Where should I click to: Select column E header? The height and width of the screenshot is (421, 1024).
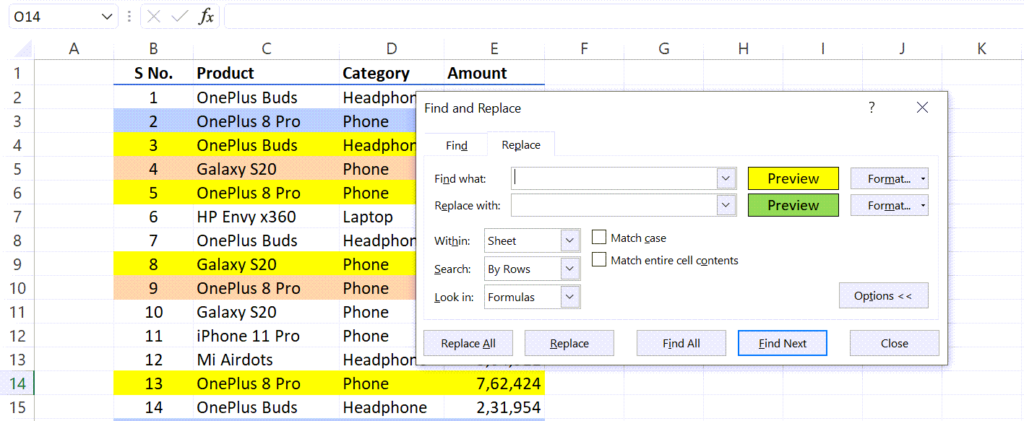pyautogui.click(x=494, y=48)
